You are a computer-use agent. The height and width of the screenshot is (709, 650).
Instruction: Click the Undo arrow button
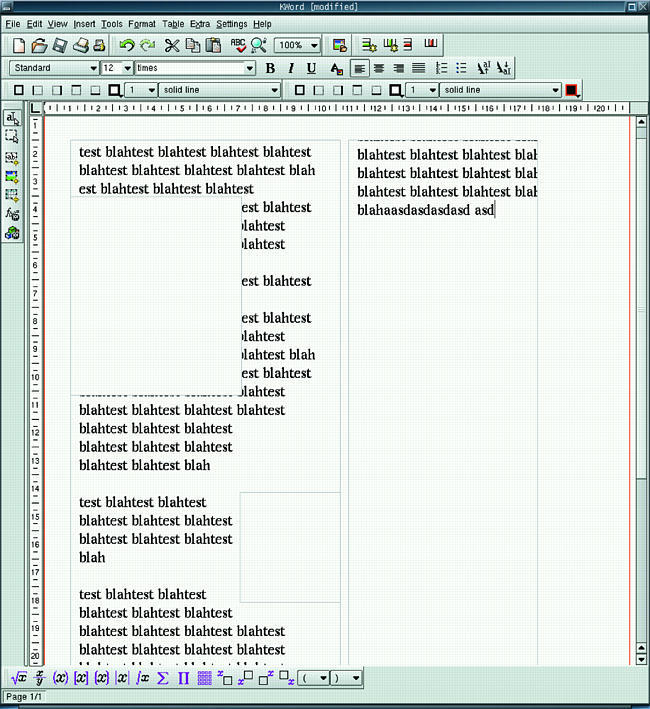126,45
